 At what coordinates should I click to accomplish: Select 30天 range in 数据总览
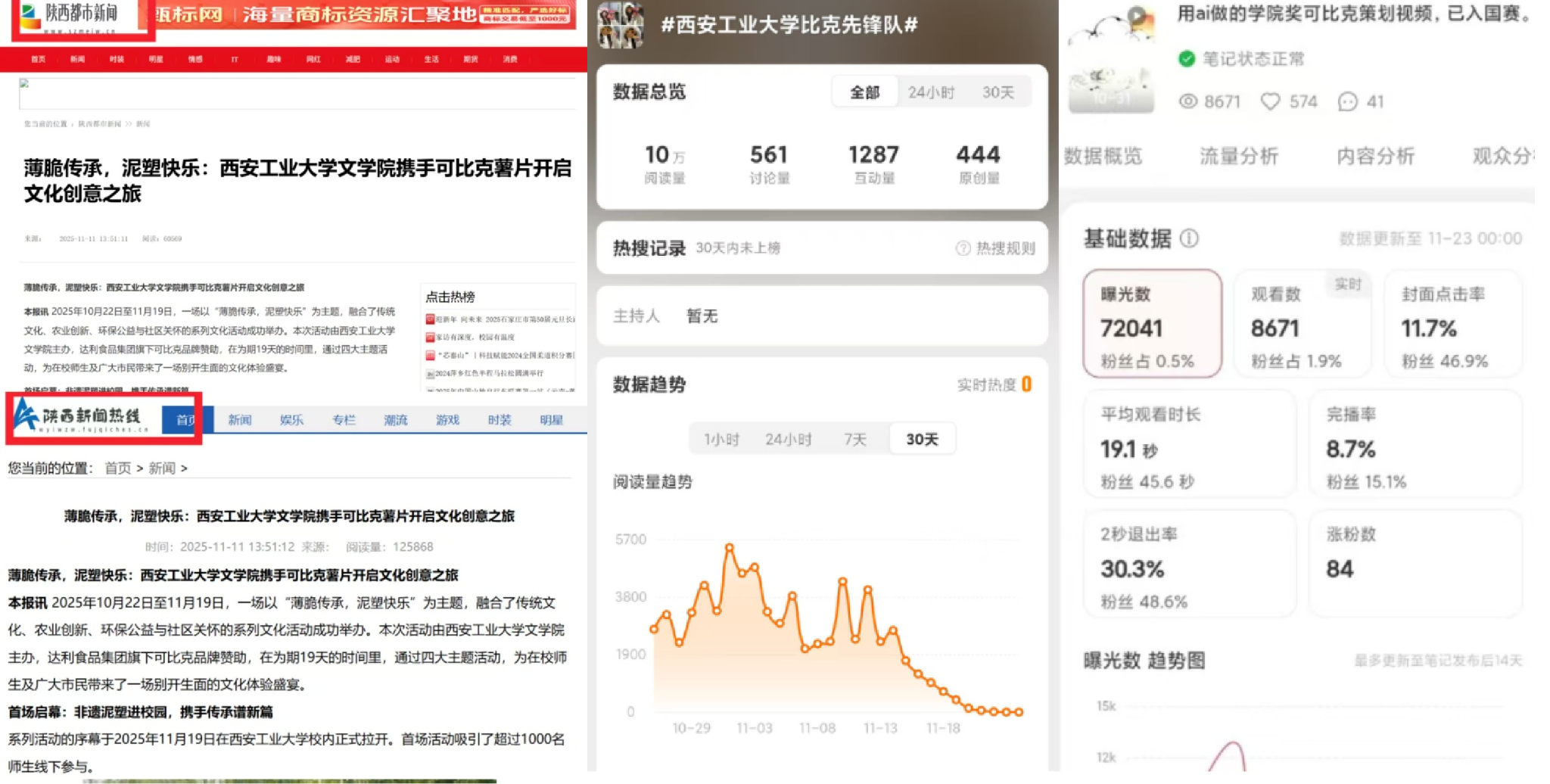[998, 92]
